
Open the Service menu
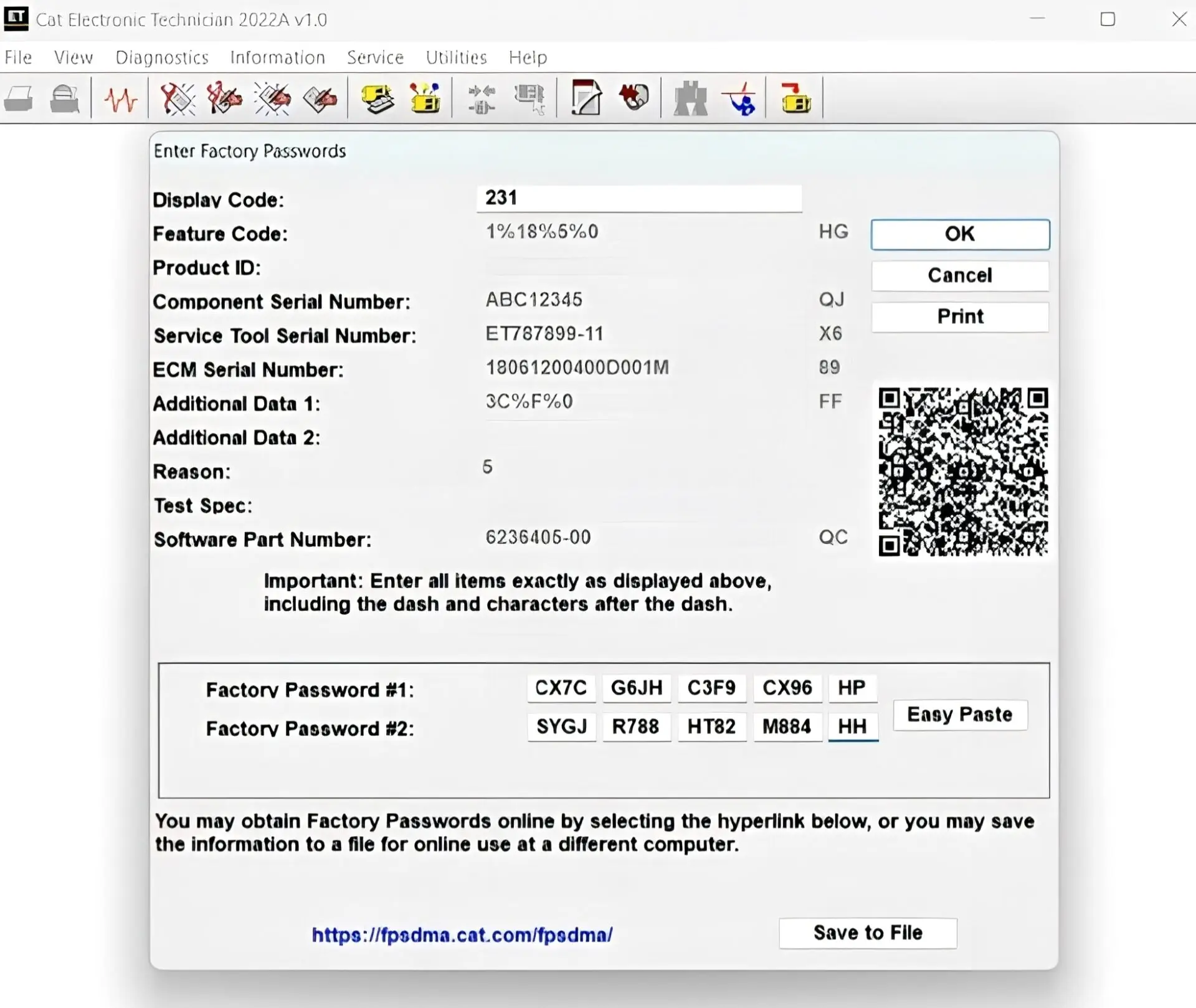coord(376,57)
